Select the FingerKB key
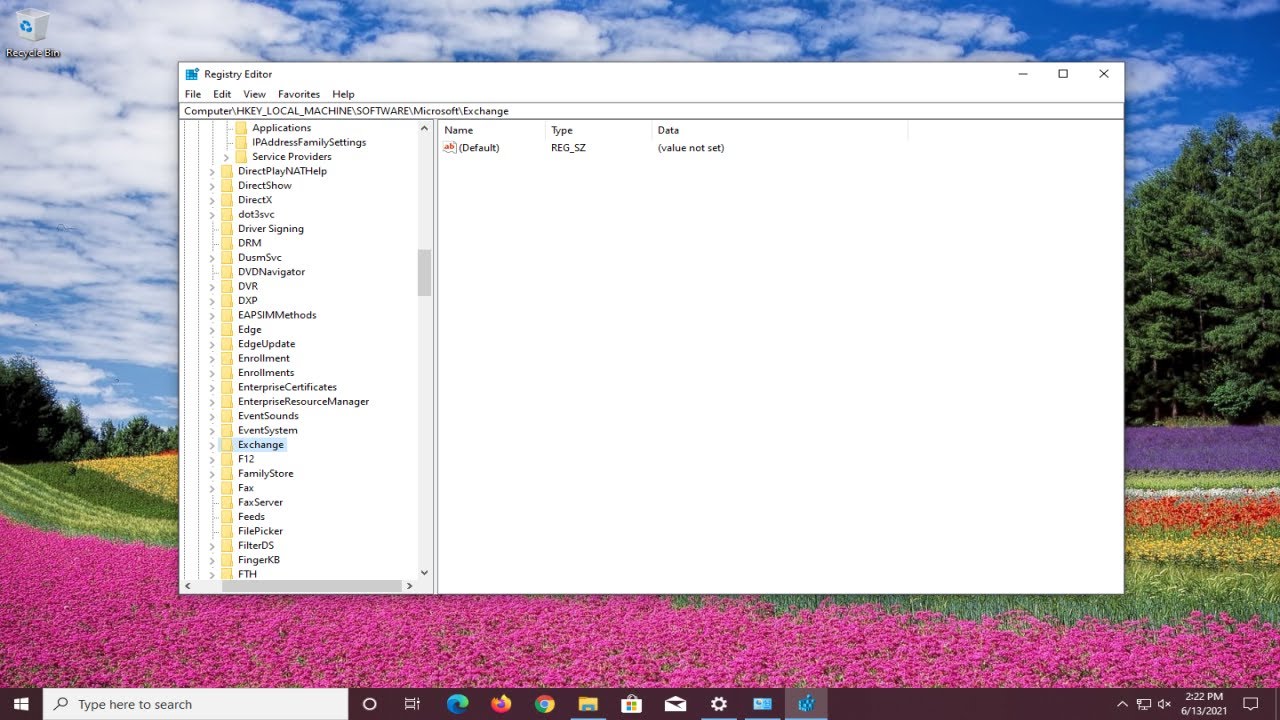 point(259,560)
